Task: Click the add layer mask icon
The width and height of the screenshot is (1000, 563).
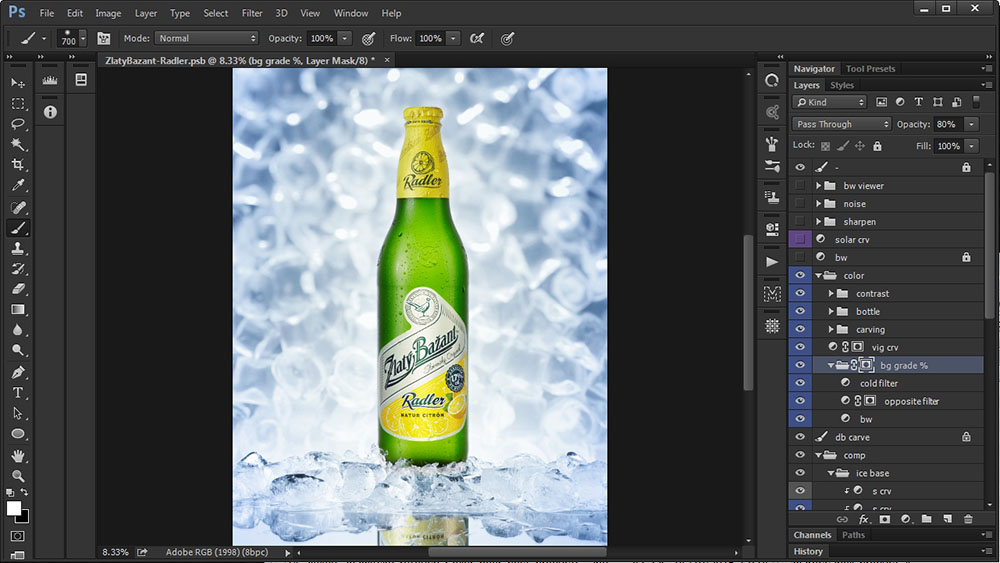Action: (885, 519)
